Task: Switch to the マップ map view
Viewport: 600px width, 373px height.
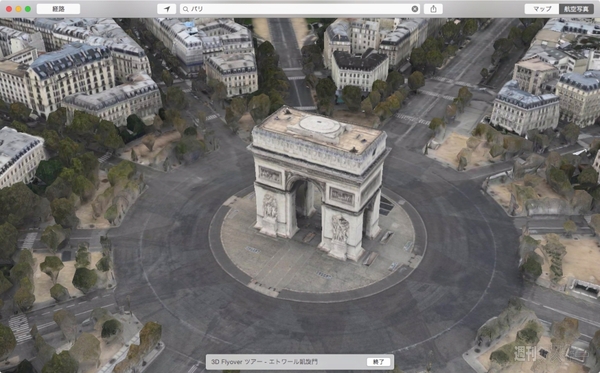Action: pos(542,9)
